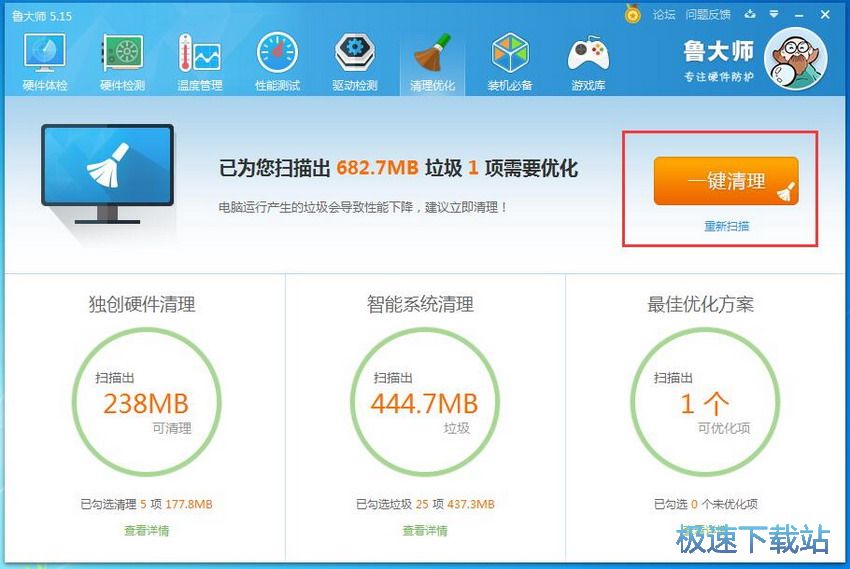Click the 已勾选垃圾 25 项 437.3MB text
850x569 pixels.
(425, 505)
